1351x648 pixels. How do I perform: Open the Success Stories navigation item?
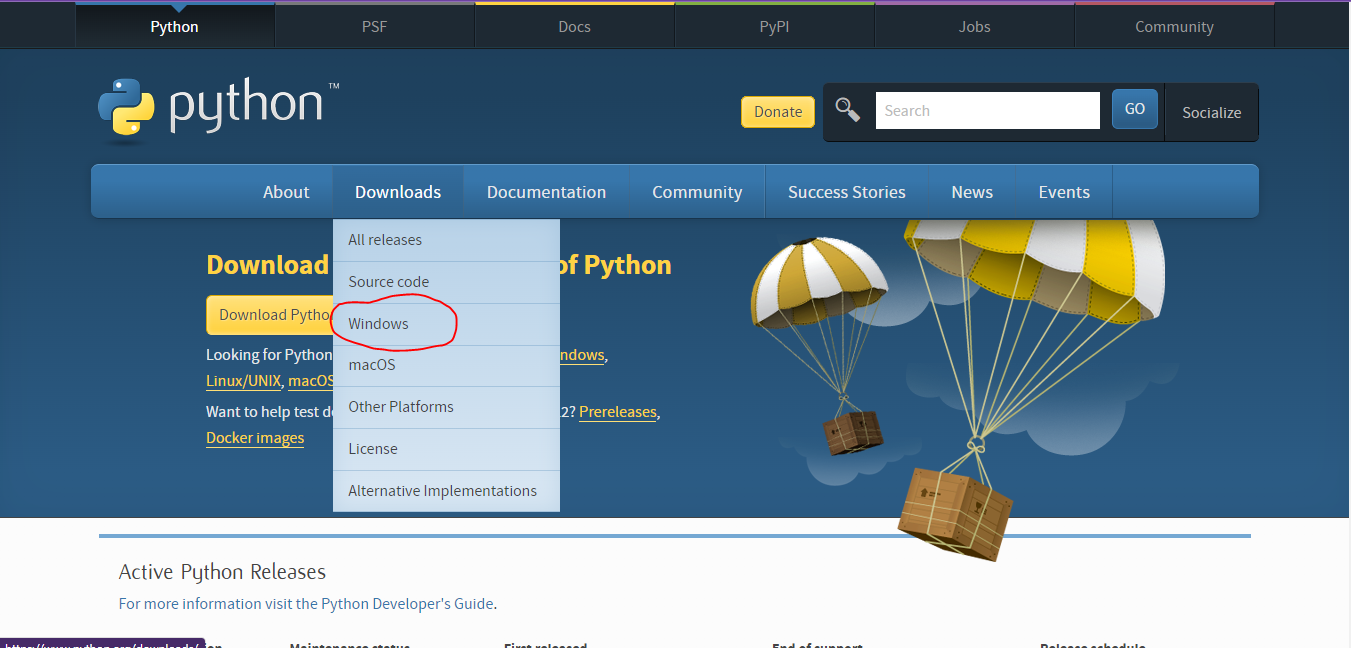pyautogui.click(x=846, y=192)
